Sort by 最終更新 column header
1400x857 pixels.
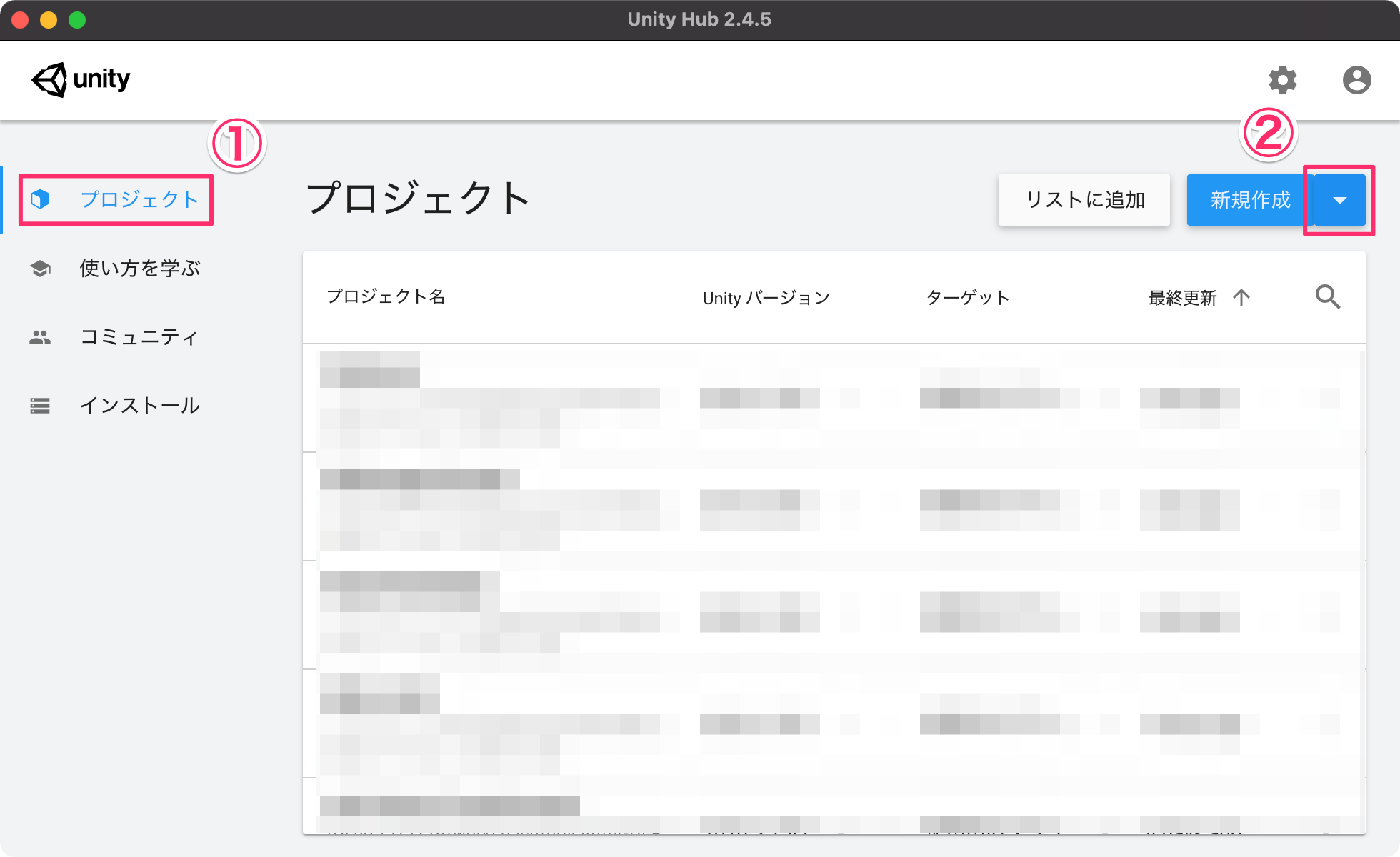tap(1183, 298)
